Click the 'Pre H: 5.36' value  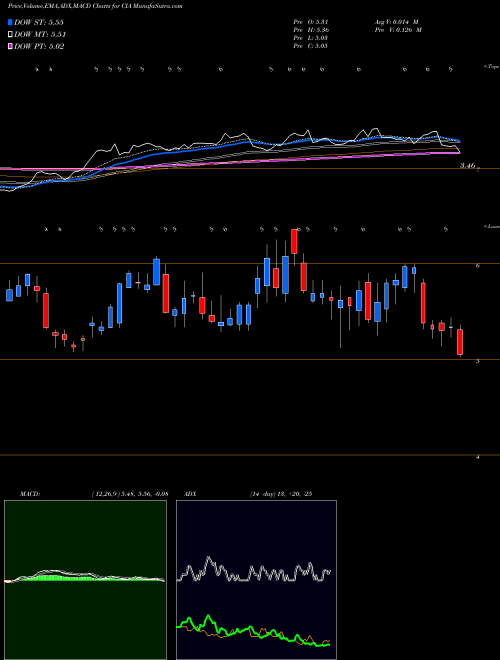(311, 30)
